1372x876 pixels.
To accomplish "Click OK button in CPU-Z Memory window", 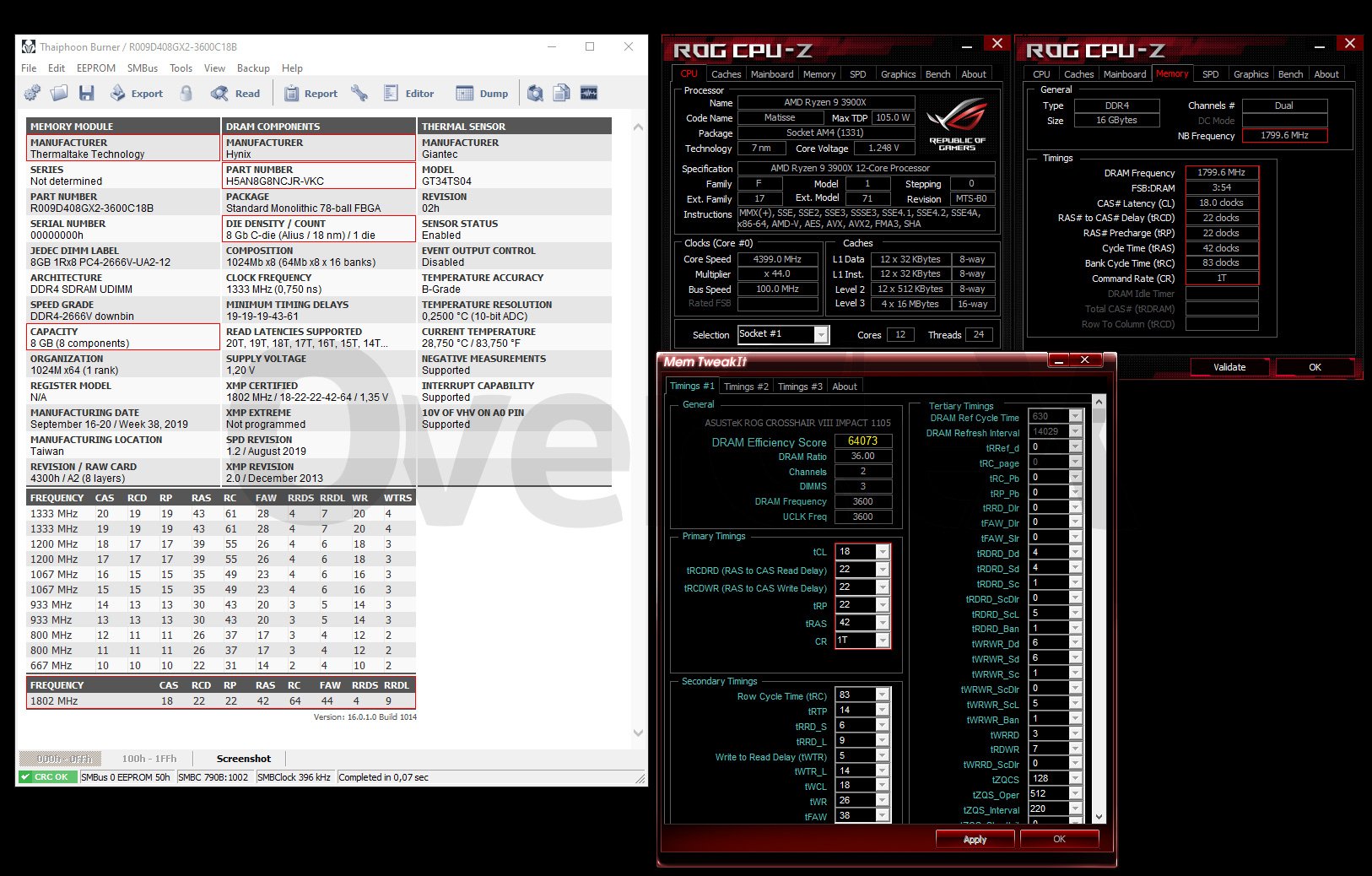I will [x=1315, y=367].
